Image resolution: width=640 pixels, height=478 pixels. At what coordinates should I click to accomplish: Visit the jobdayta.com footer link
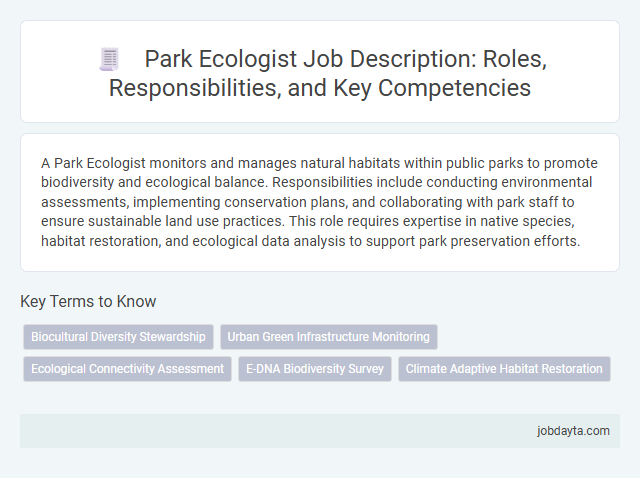point(573,431)
